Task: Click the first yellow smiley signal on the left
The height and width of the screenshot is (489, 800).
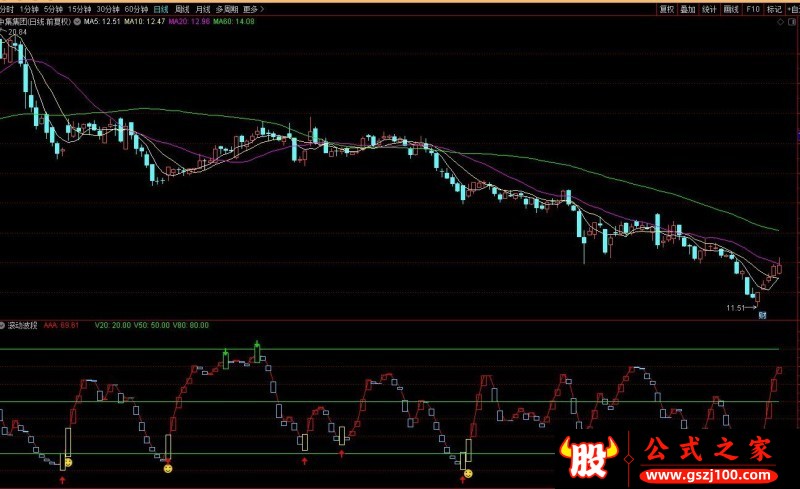Action: [x=68, y=462]
